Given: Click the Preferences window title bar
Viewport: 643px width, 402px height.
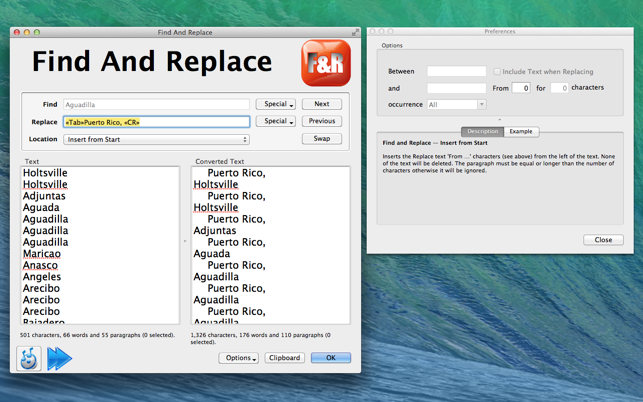Looking at the screenshot, I should 500,31.
